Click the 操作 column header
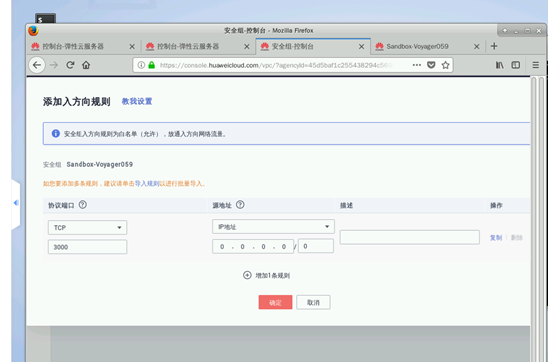This screenshot has height=362, width=548. click(496, 206)
